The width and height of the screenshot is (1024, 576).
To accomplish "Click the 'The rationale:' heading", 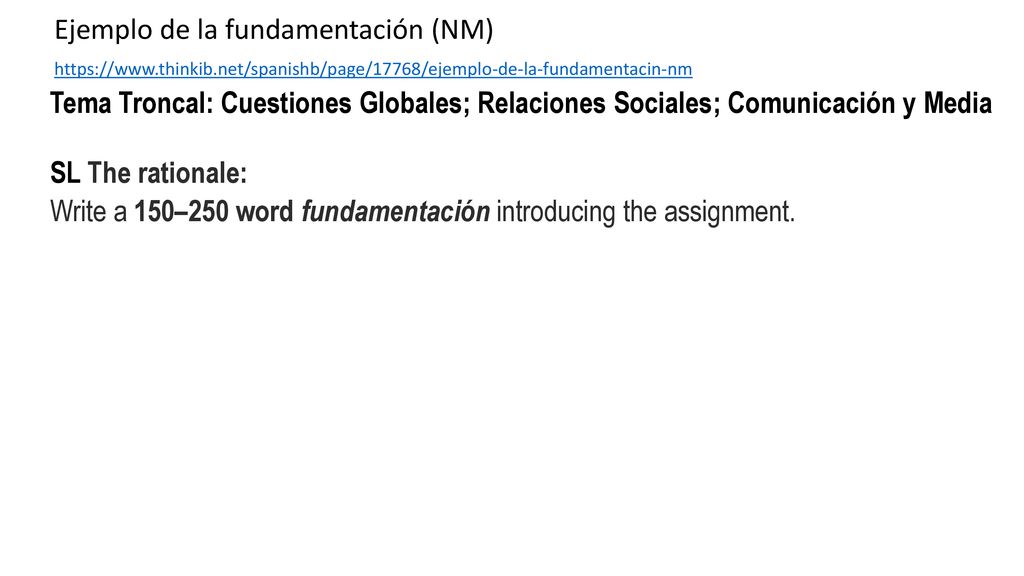I will pos(167,173).
